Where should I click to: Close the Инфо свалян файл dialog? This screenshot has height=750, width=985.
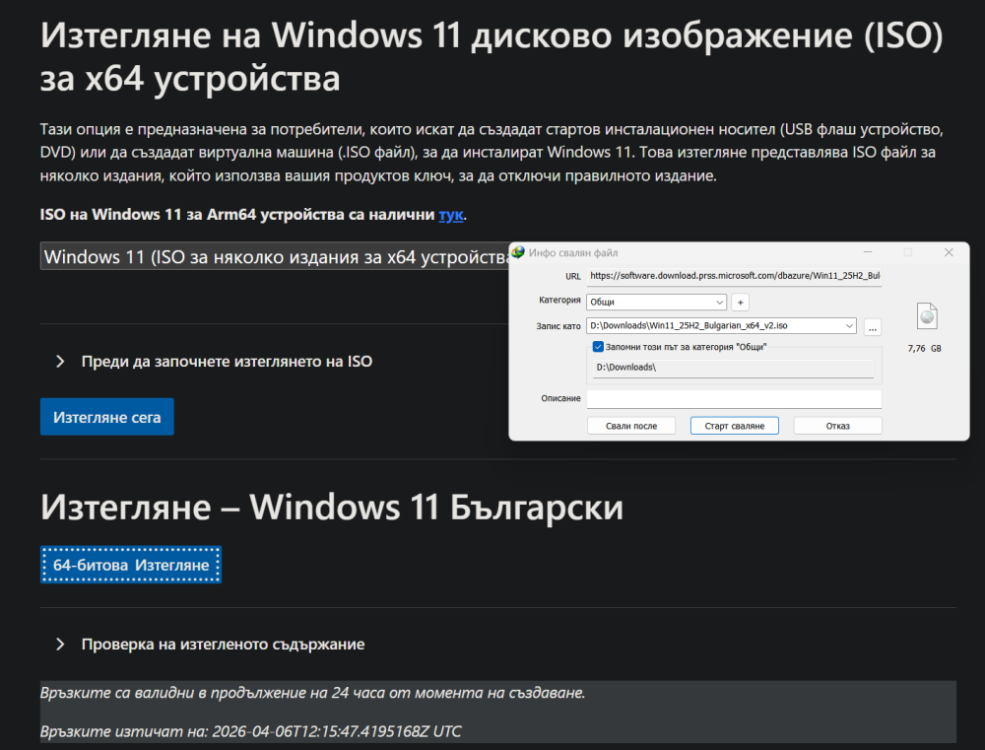click(x=949, y=253)
